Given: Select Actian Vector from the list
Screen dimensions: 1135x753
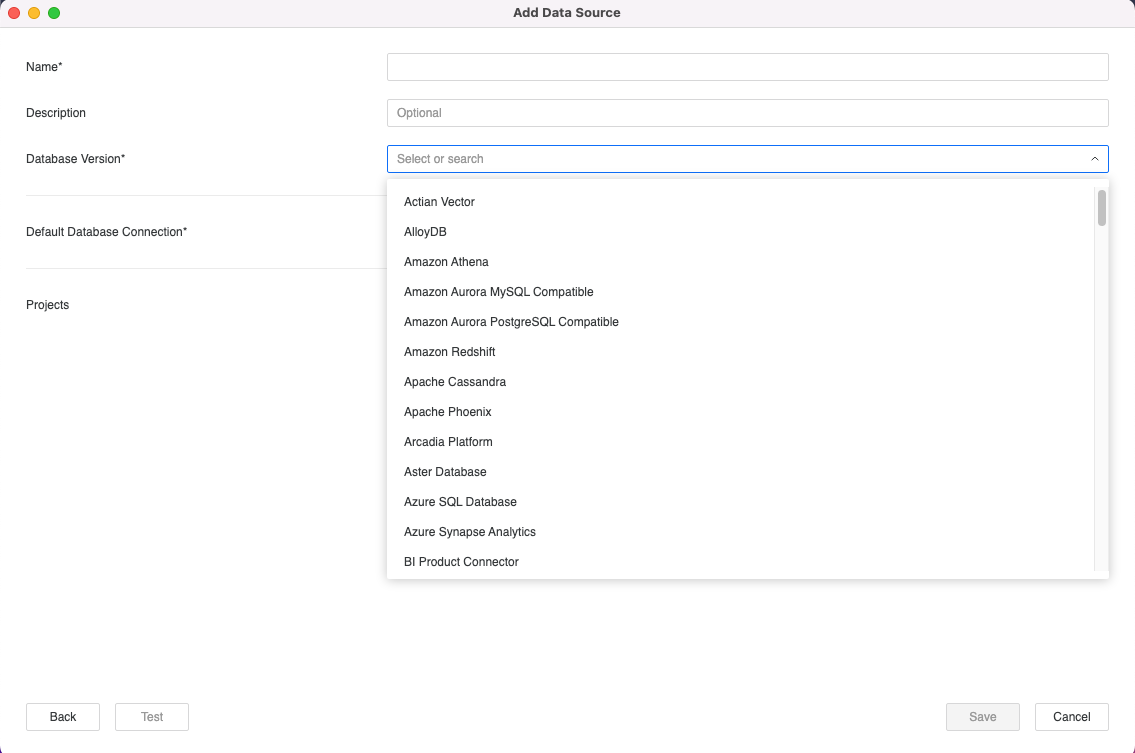Looking at the screenshot, I should [439, 202].
